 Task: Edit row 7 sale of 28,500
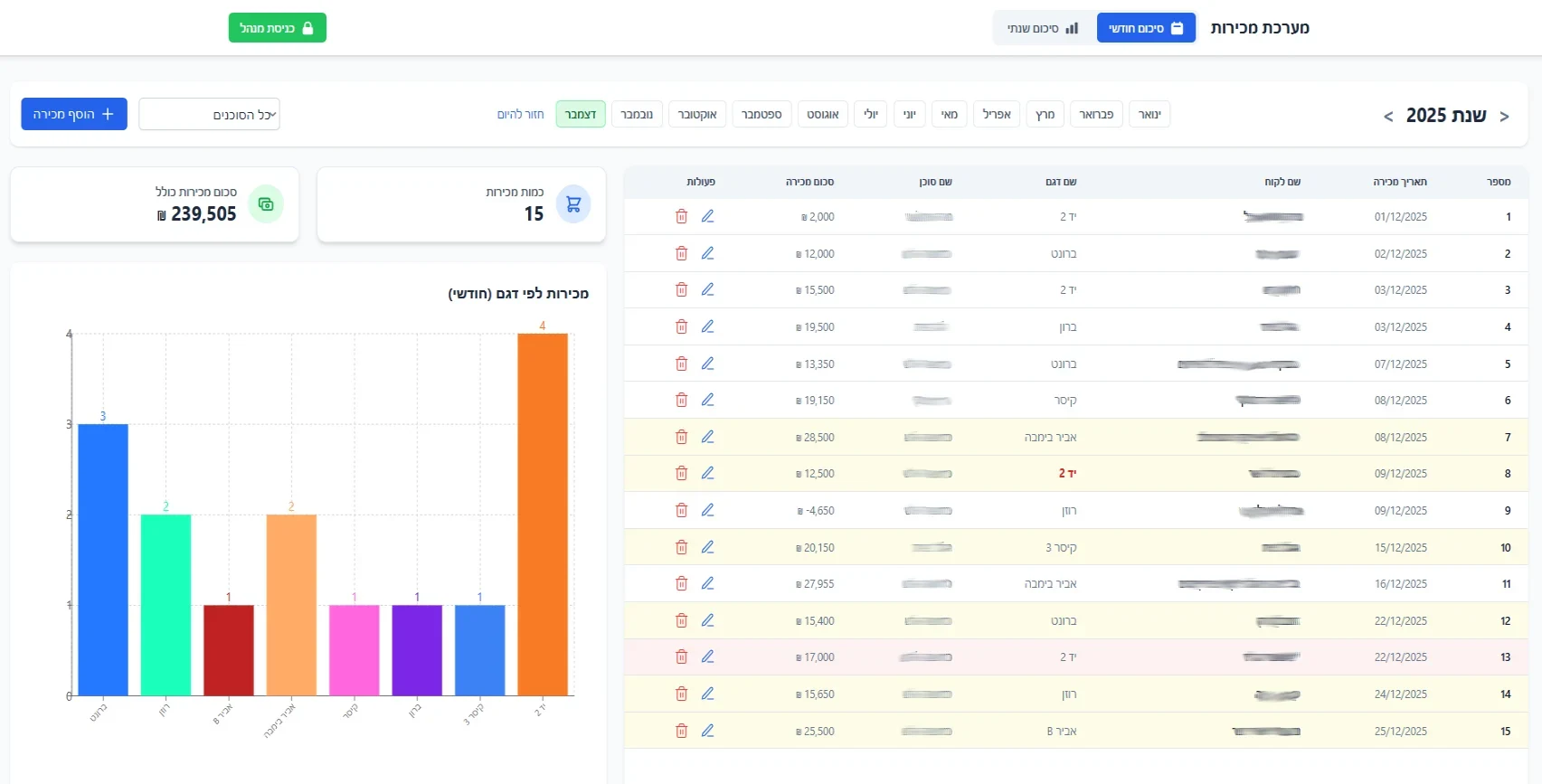(x=707, y=437)
